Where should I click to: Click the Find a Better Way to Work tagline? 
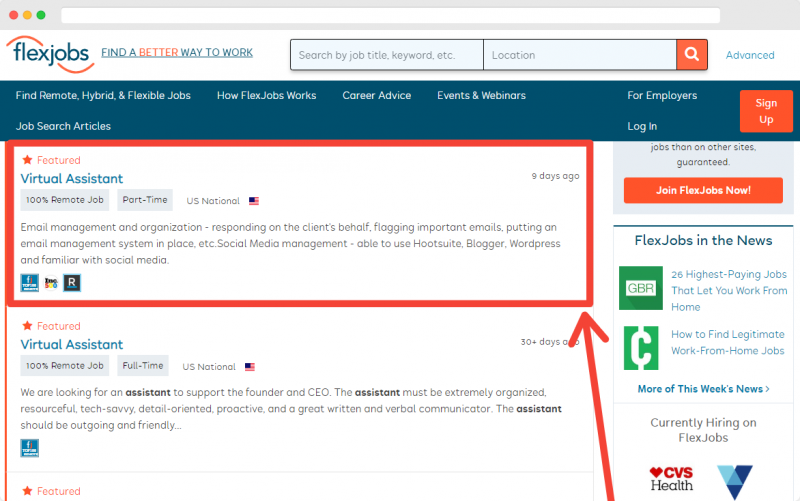point(177,53)
